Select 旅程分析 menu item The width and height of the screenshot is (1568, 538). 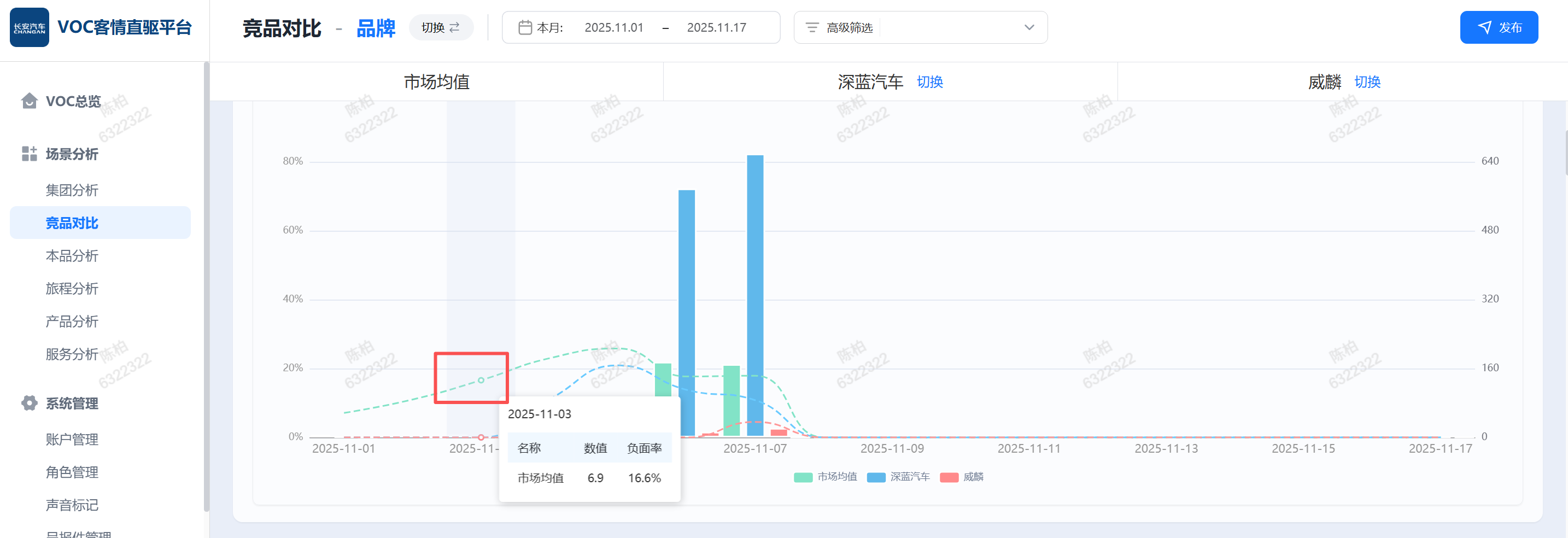72,289
